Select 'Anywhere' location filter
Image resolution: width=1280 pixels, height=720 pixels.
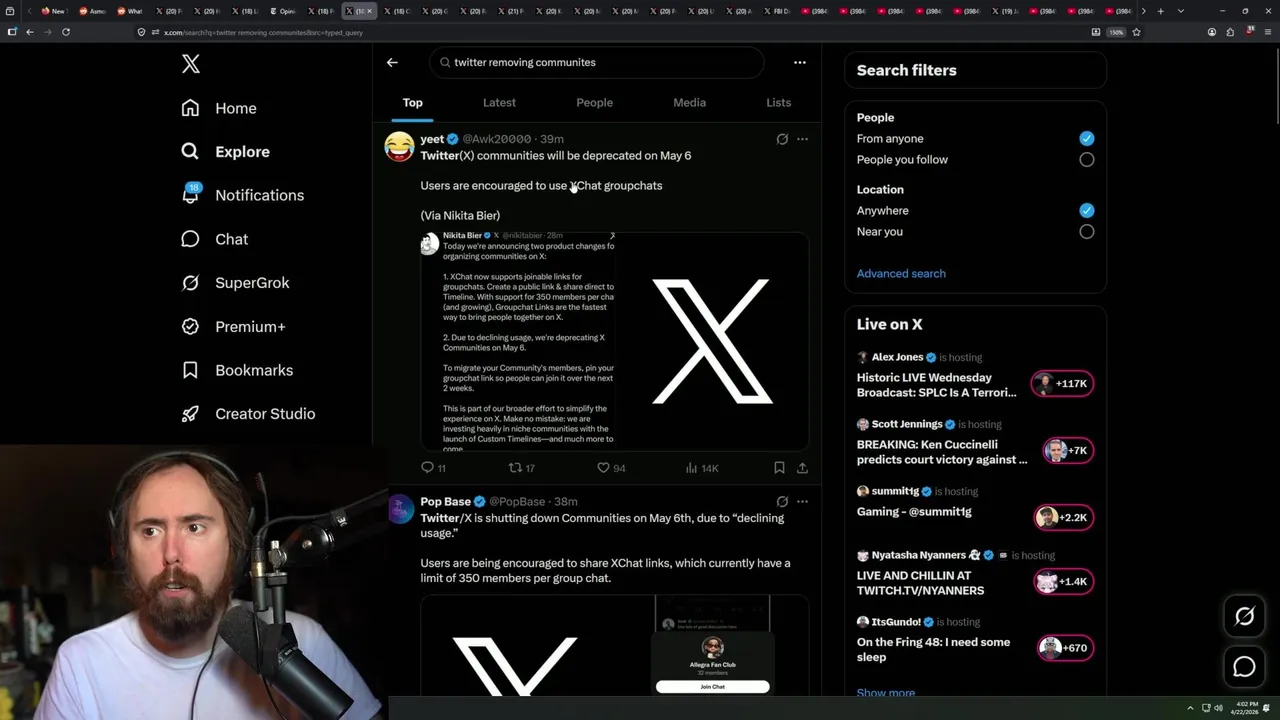pos(1087,211)
